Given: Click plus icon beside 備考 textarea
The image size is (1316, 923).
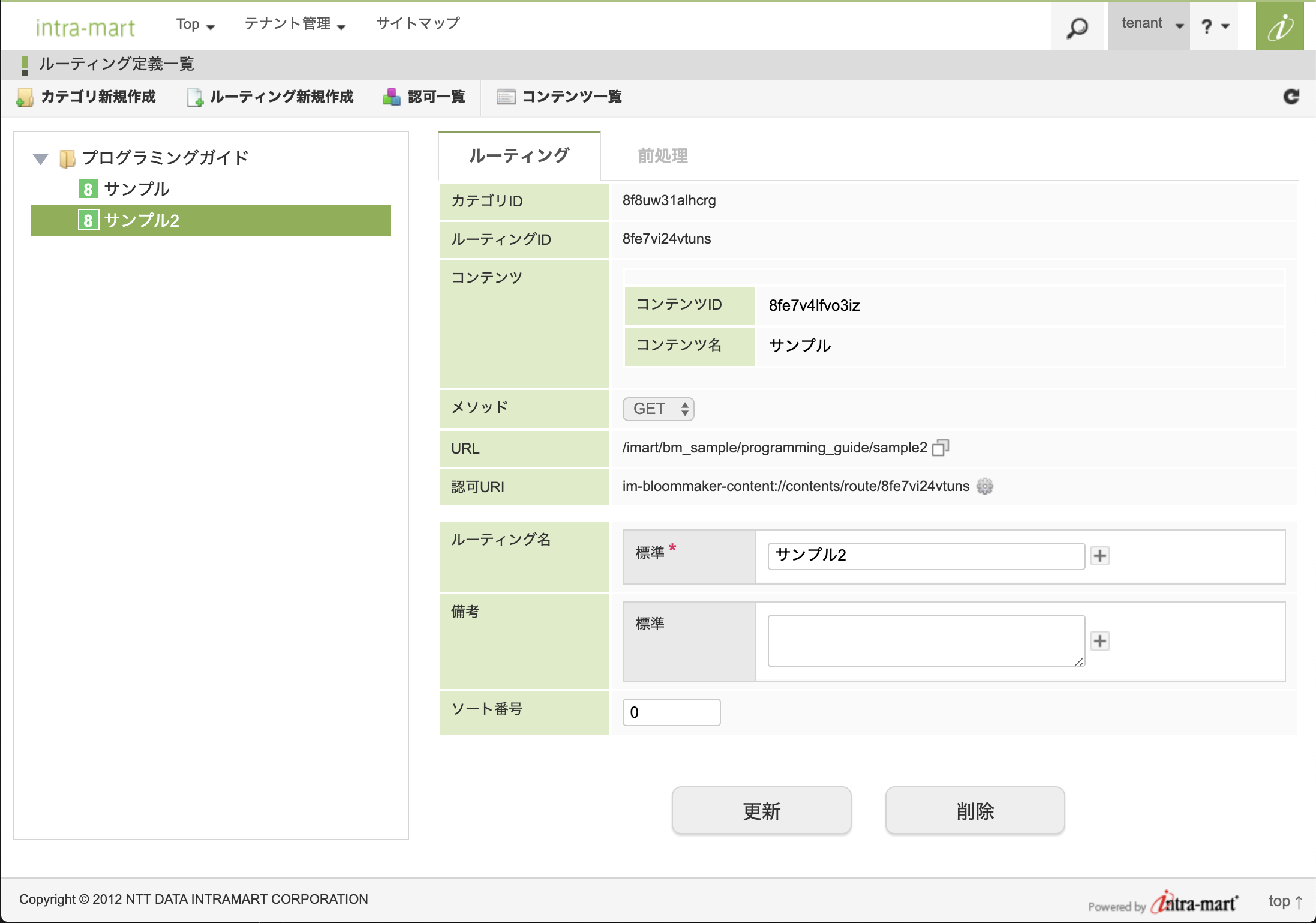Looking at the screenshot, I should pyautogui.click(x=1099, y=641).
